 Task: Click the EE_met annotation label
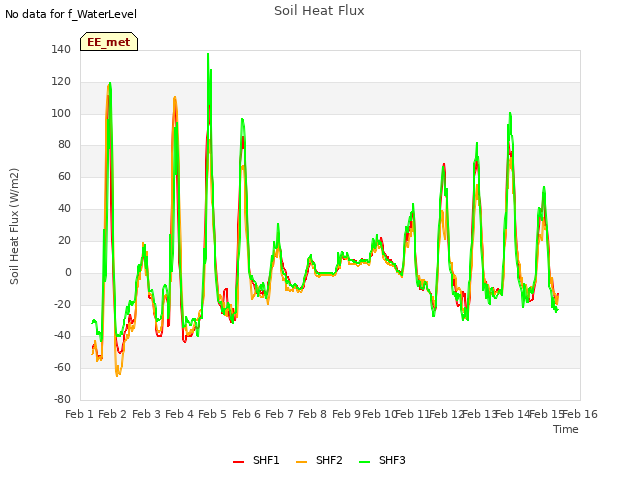click(109, 42)
